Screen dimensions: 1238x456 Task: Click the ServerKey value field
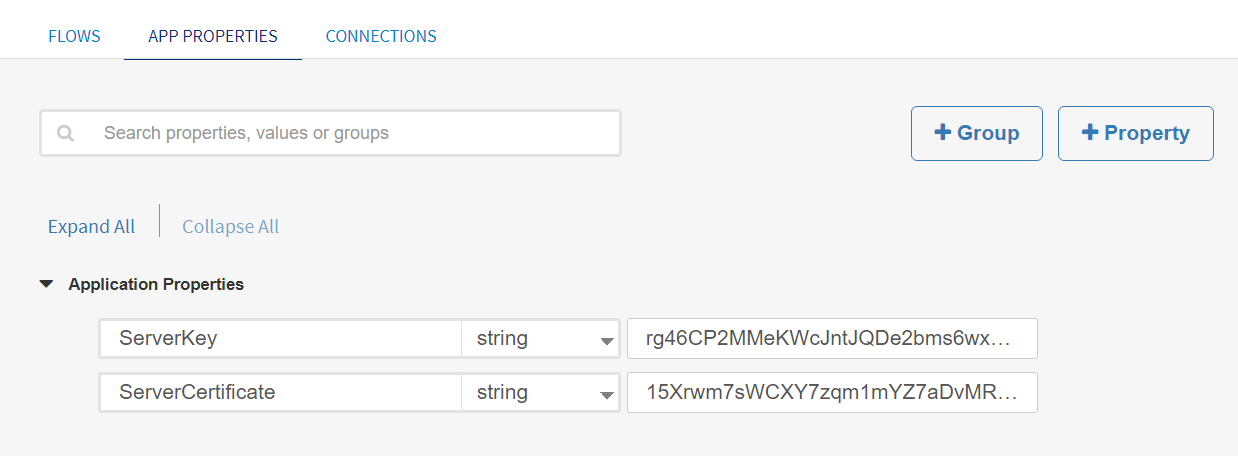click(831, 339)
